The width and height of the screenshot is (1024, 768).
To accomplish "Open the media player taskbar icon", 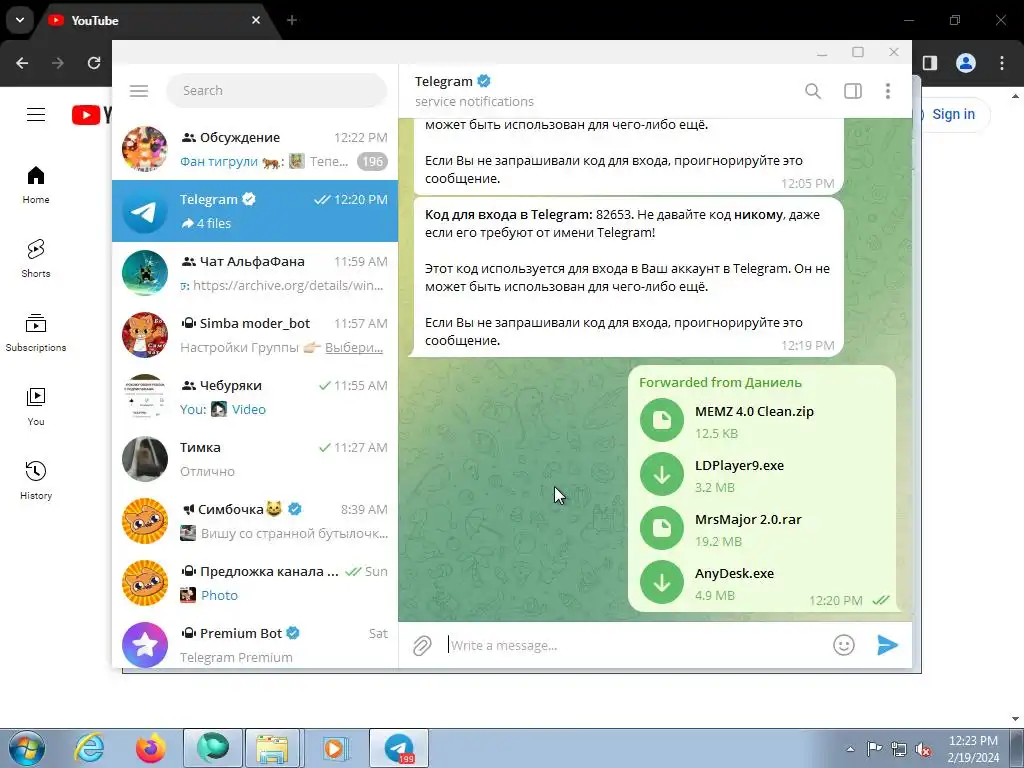I will [x=334, y=748].
